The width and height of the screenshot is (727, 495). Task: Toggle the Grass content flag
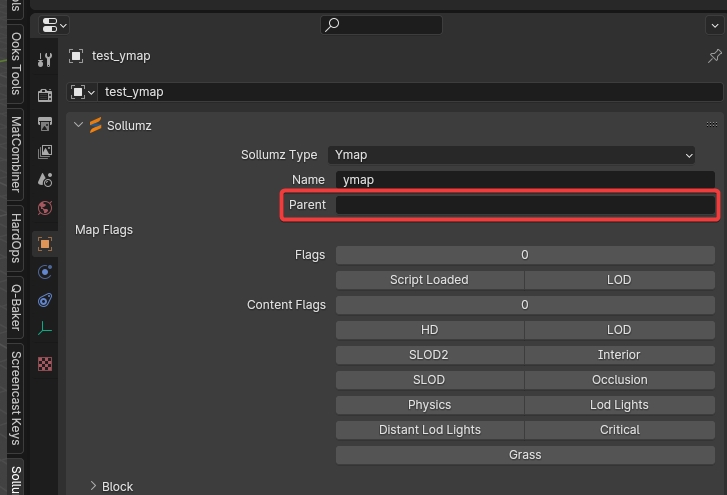[x=524, y=455]
